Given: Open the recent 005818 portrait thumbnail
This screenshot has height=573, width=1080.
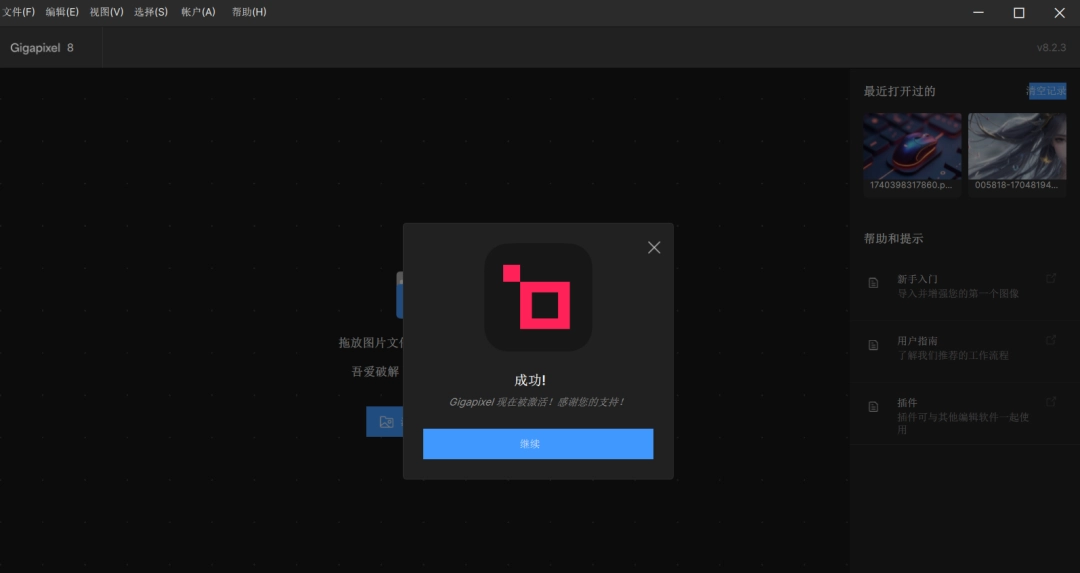Looking at the screenshot, I should click(x=1017, y=146).
